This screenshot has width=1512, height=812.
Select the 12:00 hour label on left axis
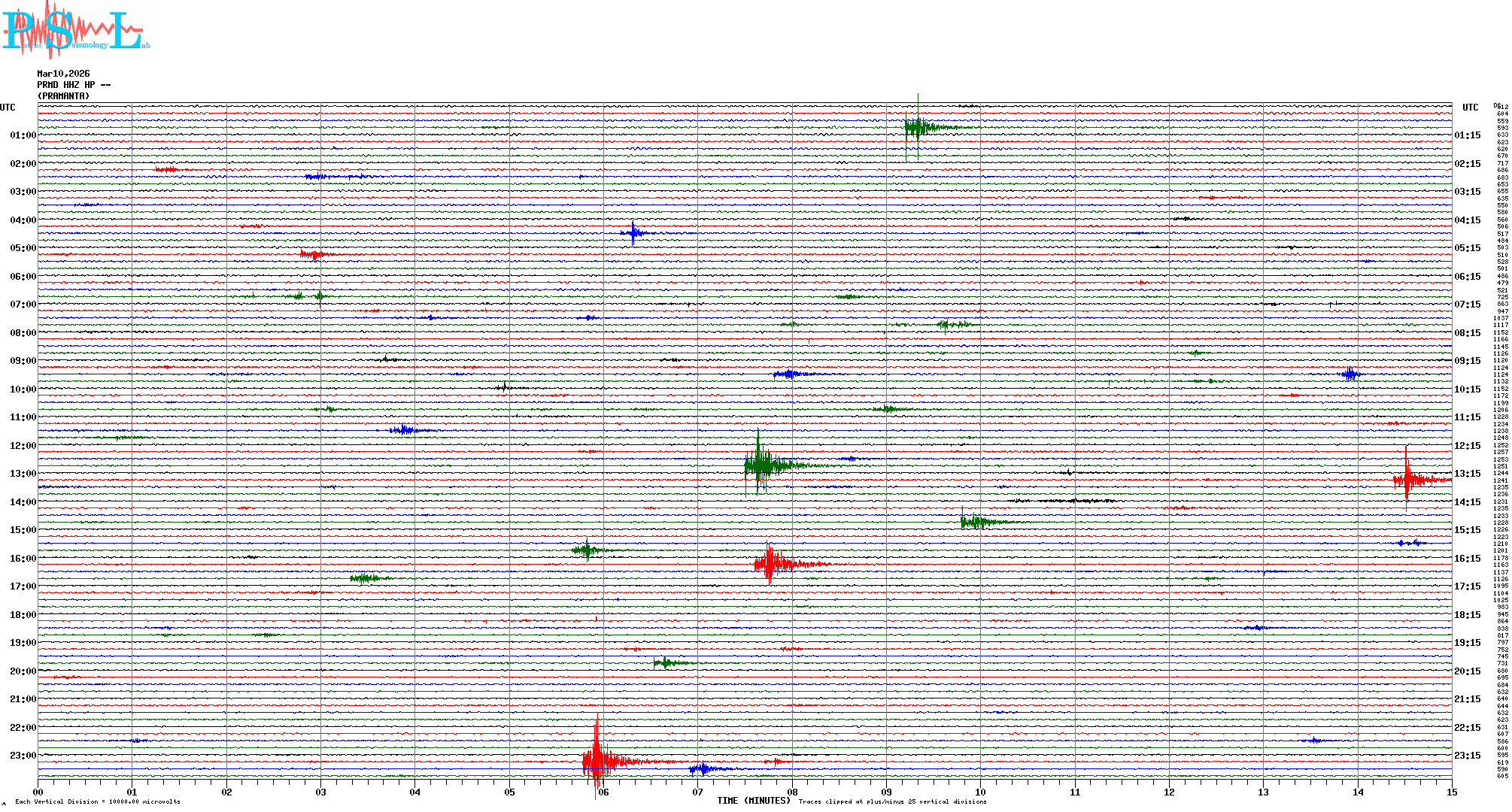click(x=23, y=446)
